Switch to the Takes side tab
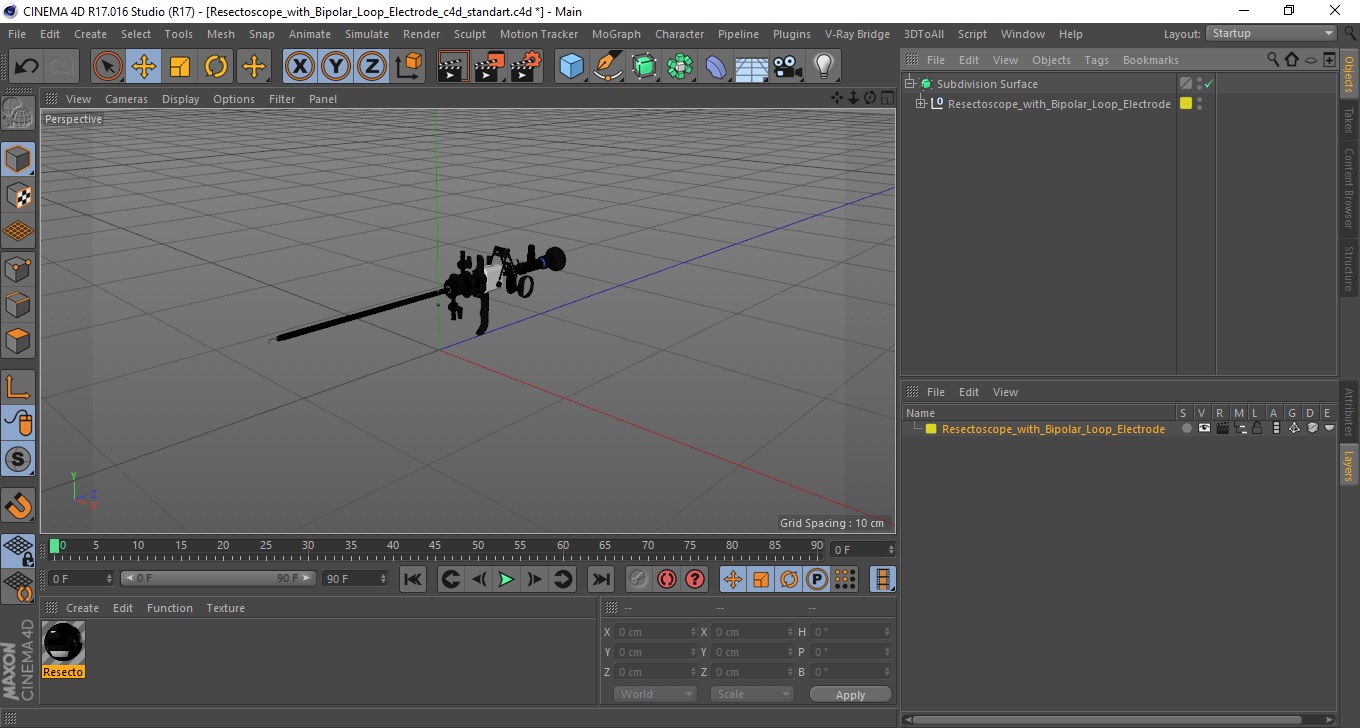Viewport: 1360px width, 728px height. 1349,120
